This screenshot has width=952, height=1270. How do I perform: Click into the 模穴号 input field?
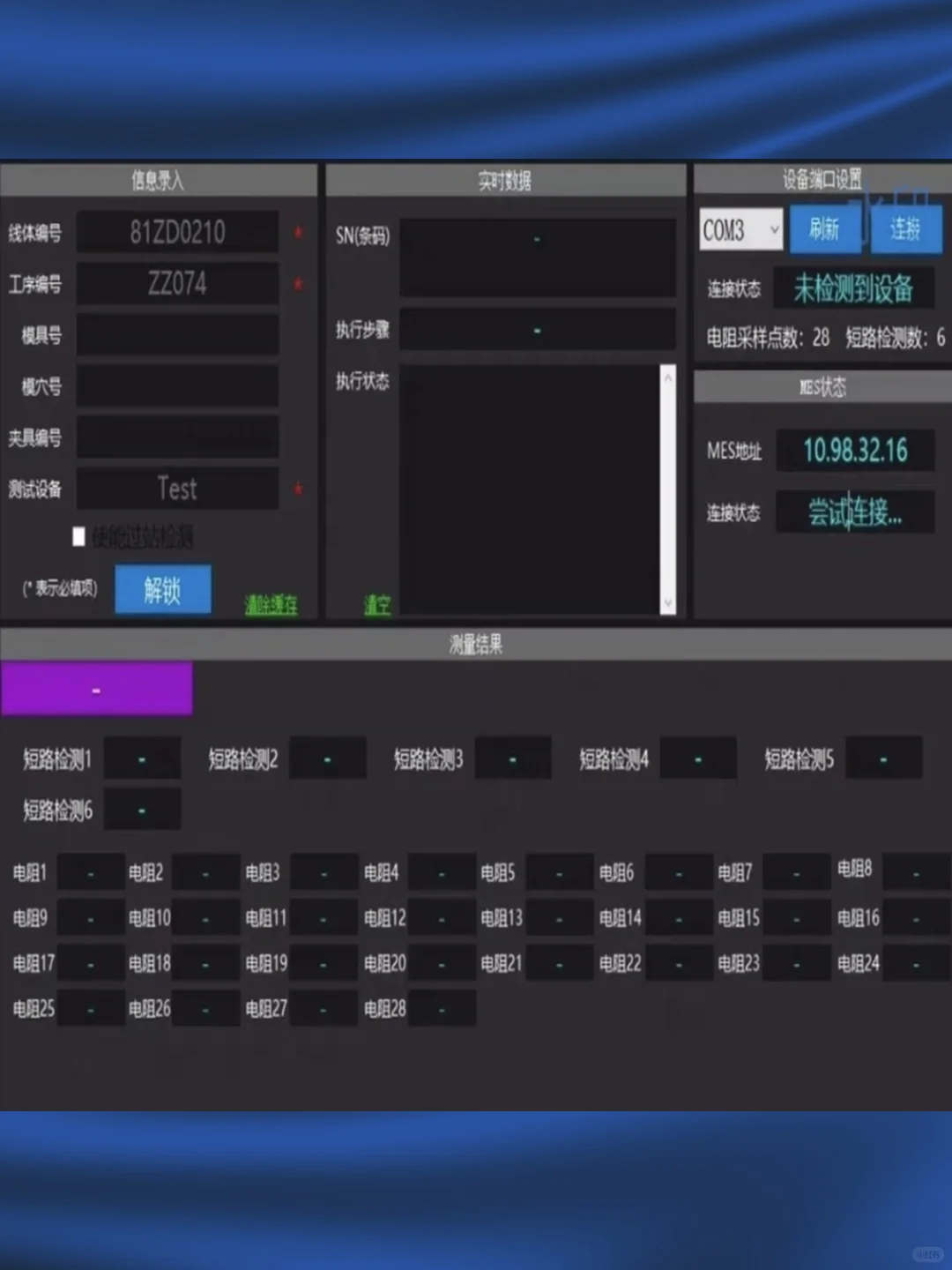click(177, 386)
